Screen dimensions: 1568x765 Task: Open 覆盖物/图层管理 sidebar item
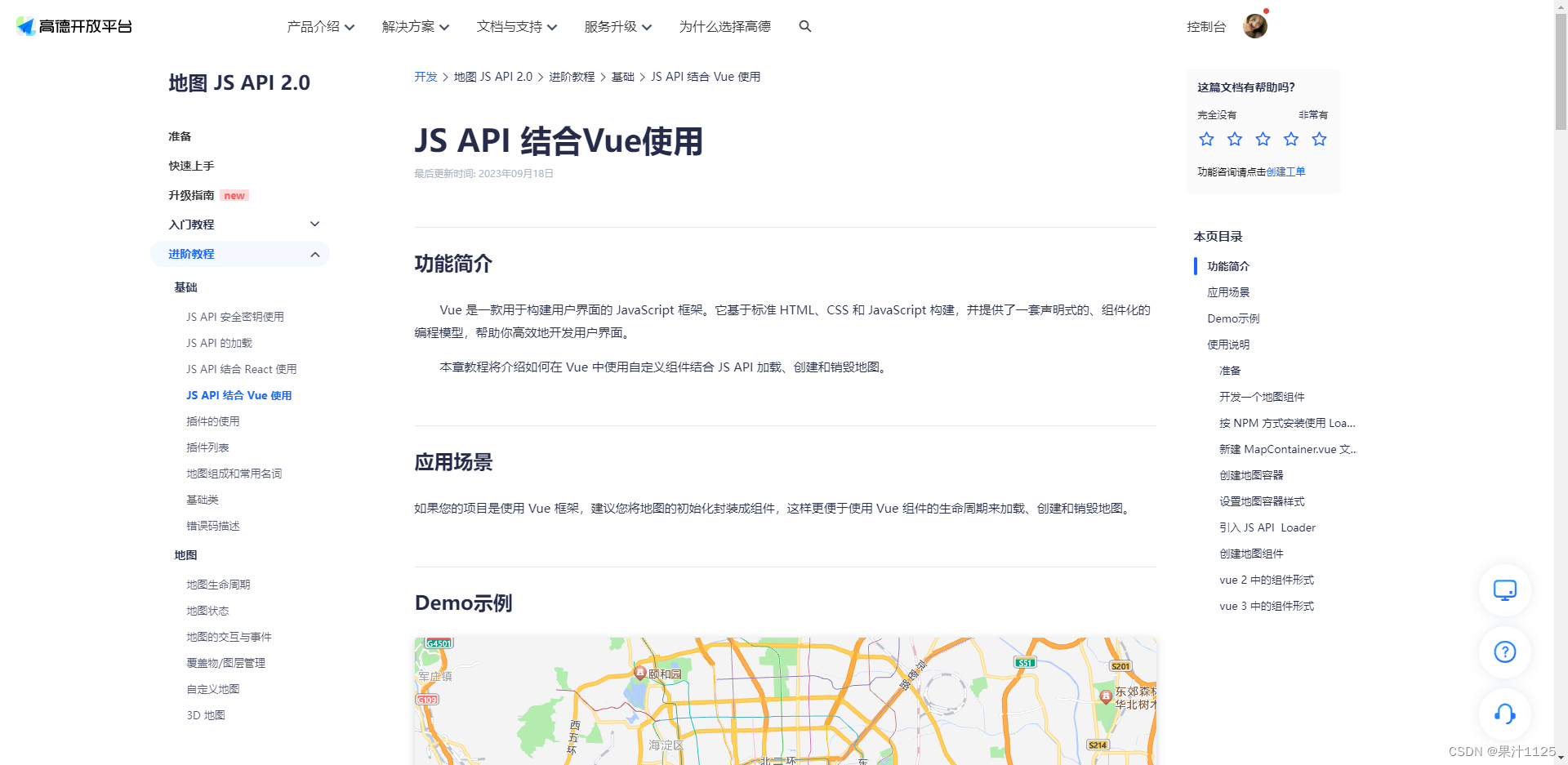click(225, 663)
